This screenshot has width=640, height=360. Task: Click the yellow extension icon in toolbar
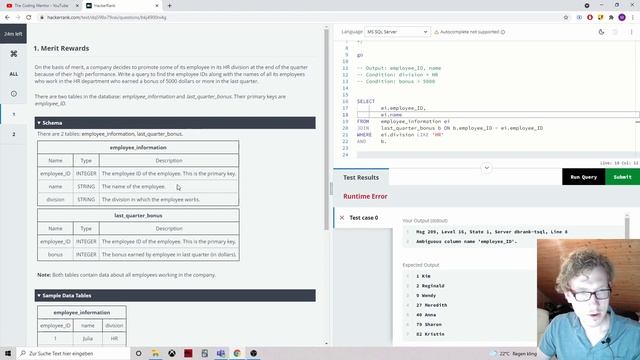[600, 18]
